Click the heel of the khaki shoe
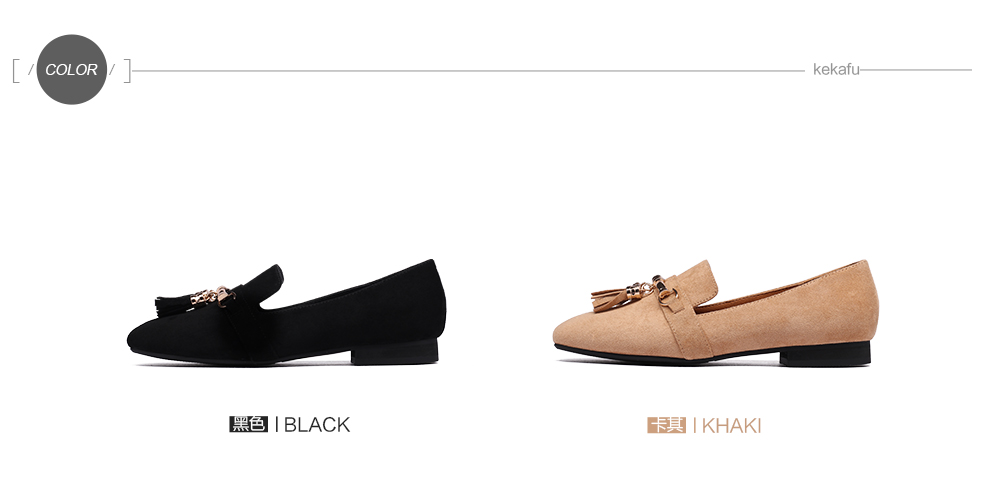 (825, 353)
